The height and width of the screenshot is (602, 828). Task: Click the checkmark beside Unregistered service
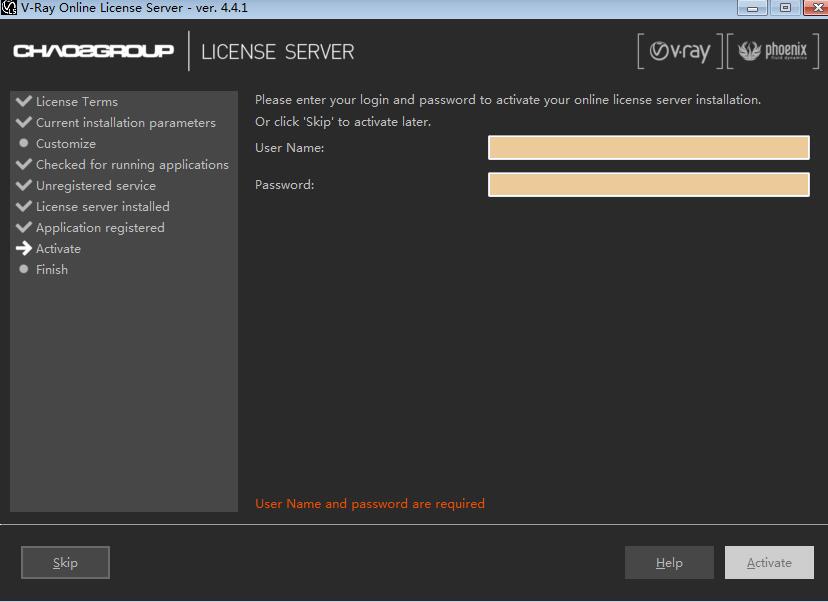point(24,185)
